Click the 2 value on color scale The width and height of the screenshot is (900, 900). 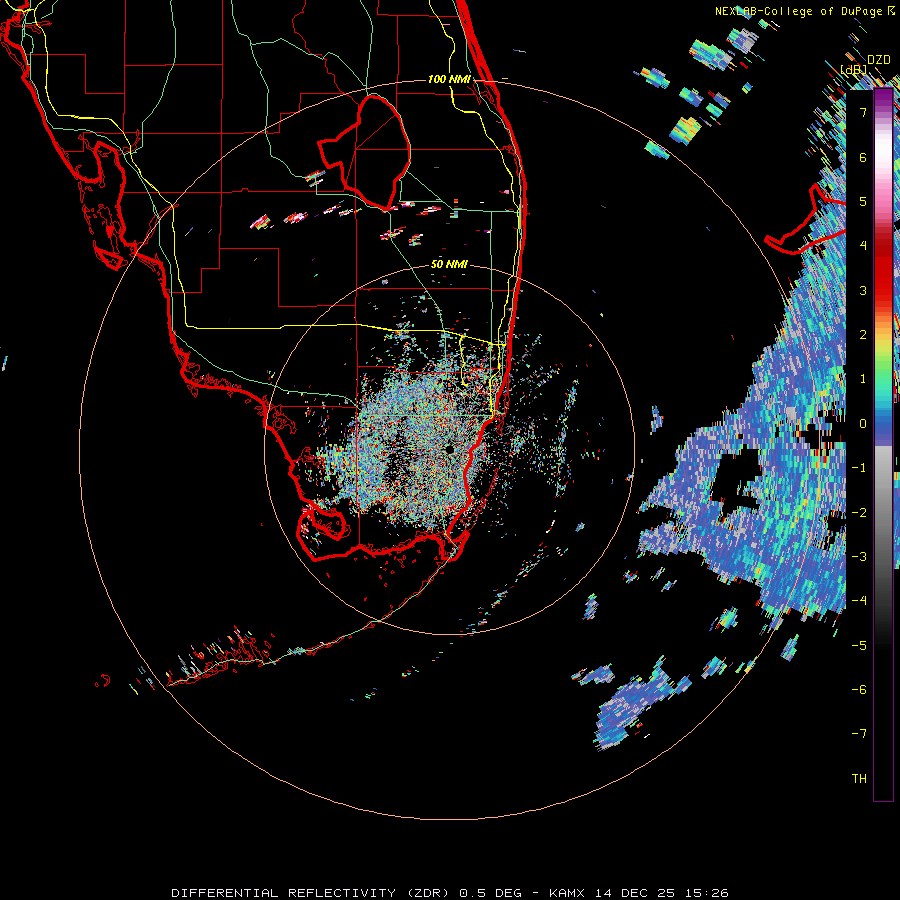coord(863,335)
